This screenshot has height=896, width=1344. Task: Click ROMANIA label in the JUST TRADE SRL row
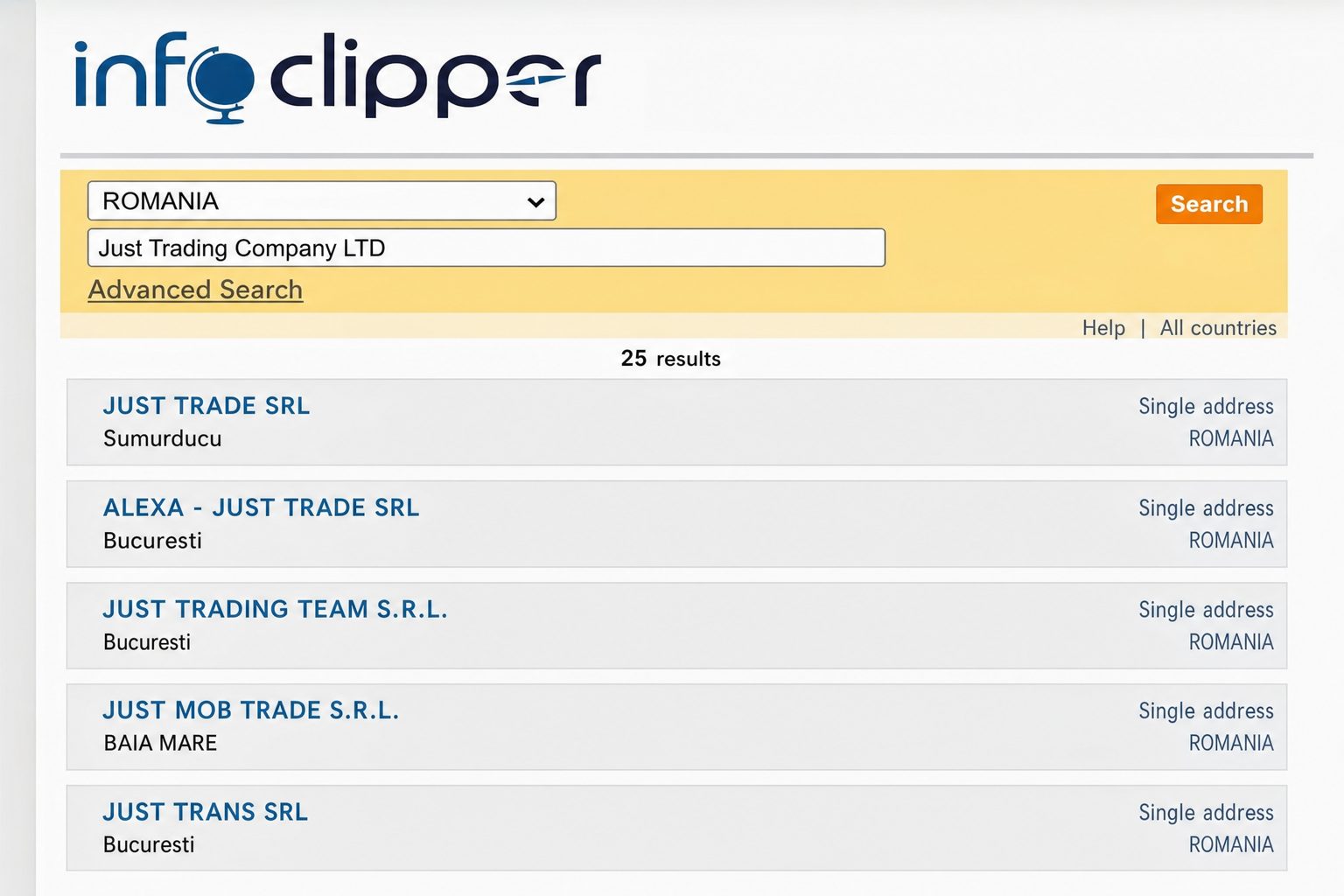[1231, 438]
